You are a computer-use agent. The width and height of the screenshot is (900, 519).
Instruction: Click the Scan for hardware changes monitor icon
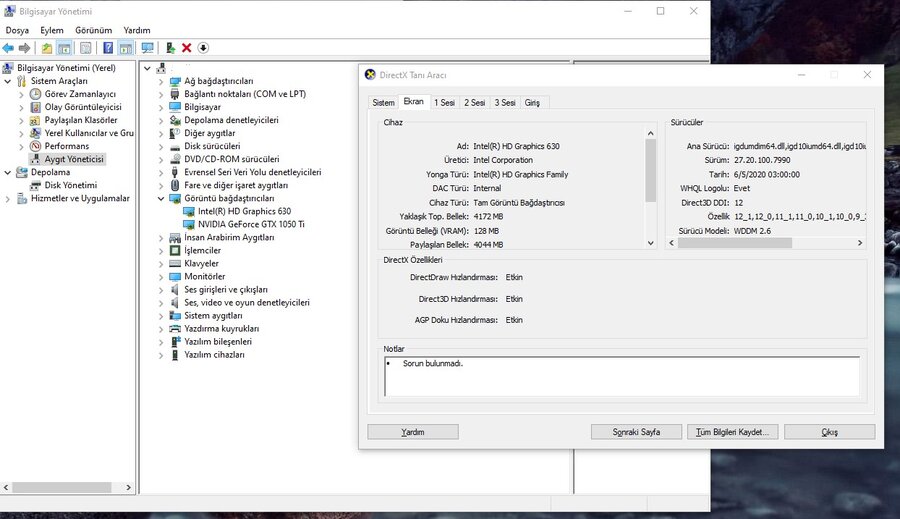coord(148,48)
